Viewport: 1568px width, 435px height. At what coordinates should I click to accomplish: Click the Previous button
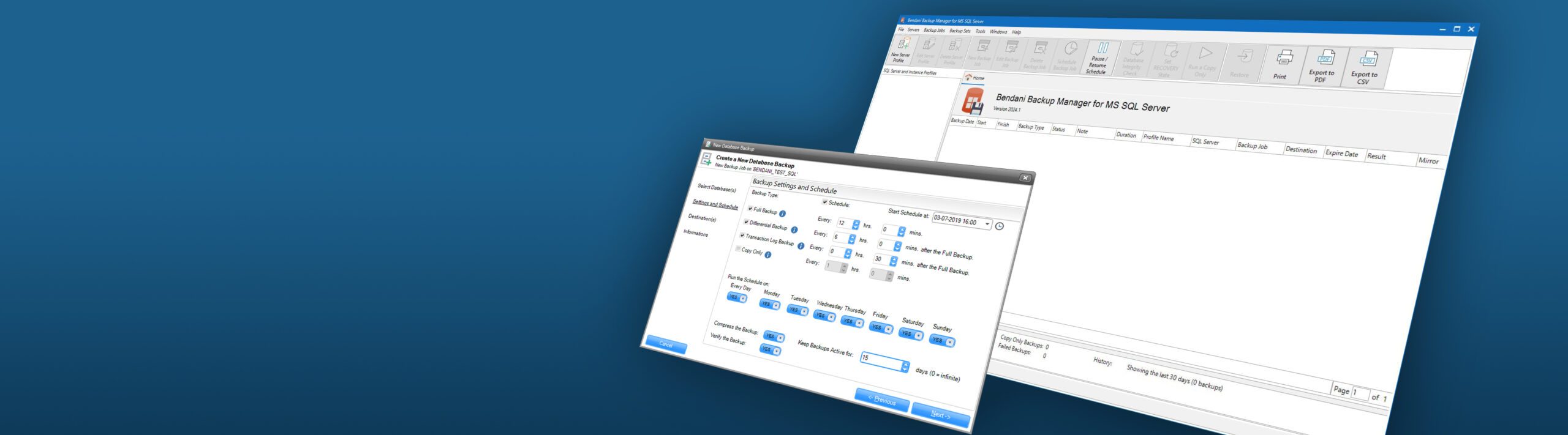click(x=882, y=401)
